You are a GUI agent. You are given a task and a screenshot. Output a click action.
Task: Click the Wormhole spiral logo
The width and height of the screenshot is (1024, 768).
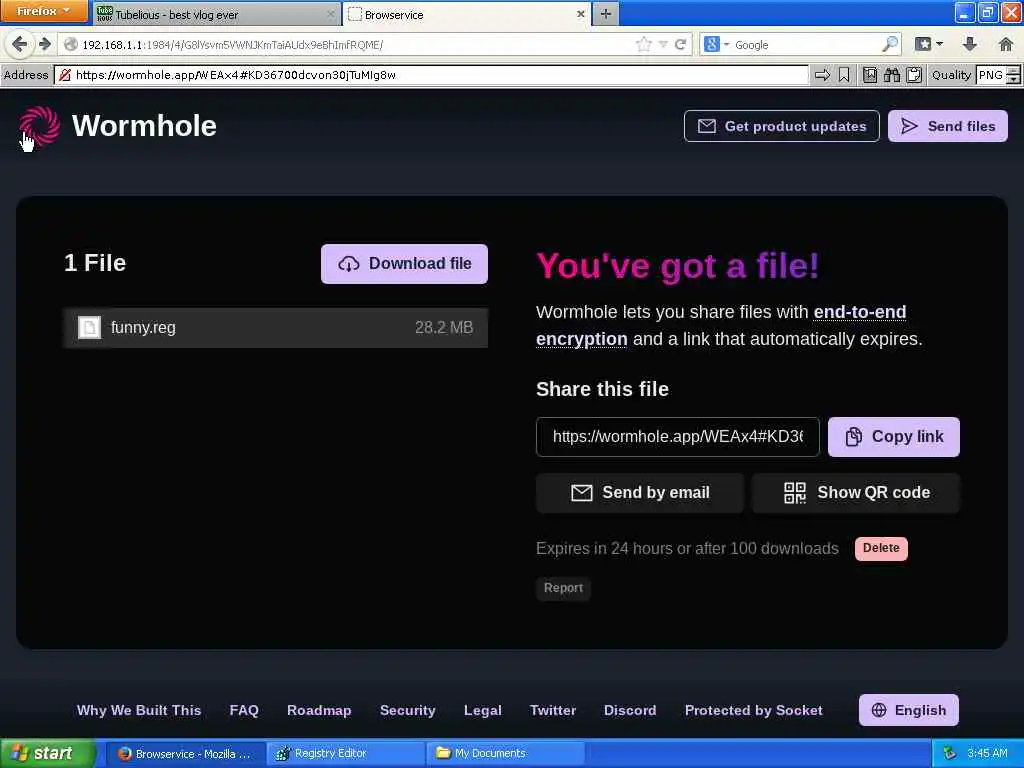click(39, 126)
